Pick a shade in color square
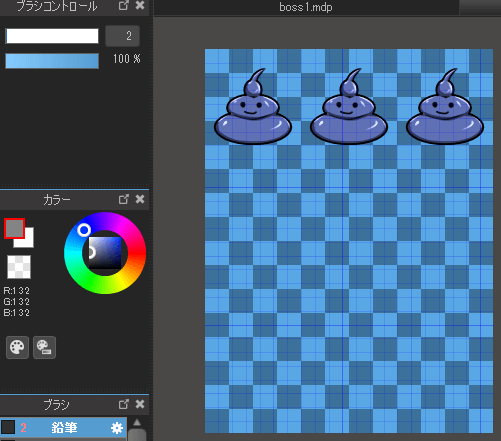Image resolution: width=501 pixels, height=441 pixels. point(105,253)
